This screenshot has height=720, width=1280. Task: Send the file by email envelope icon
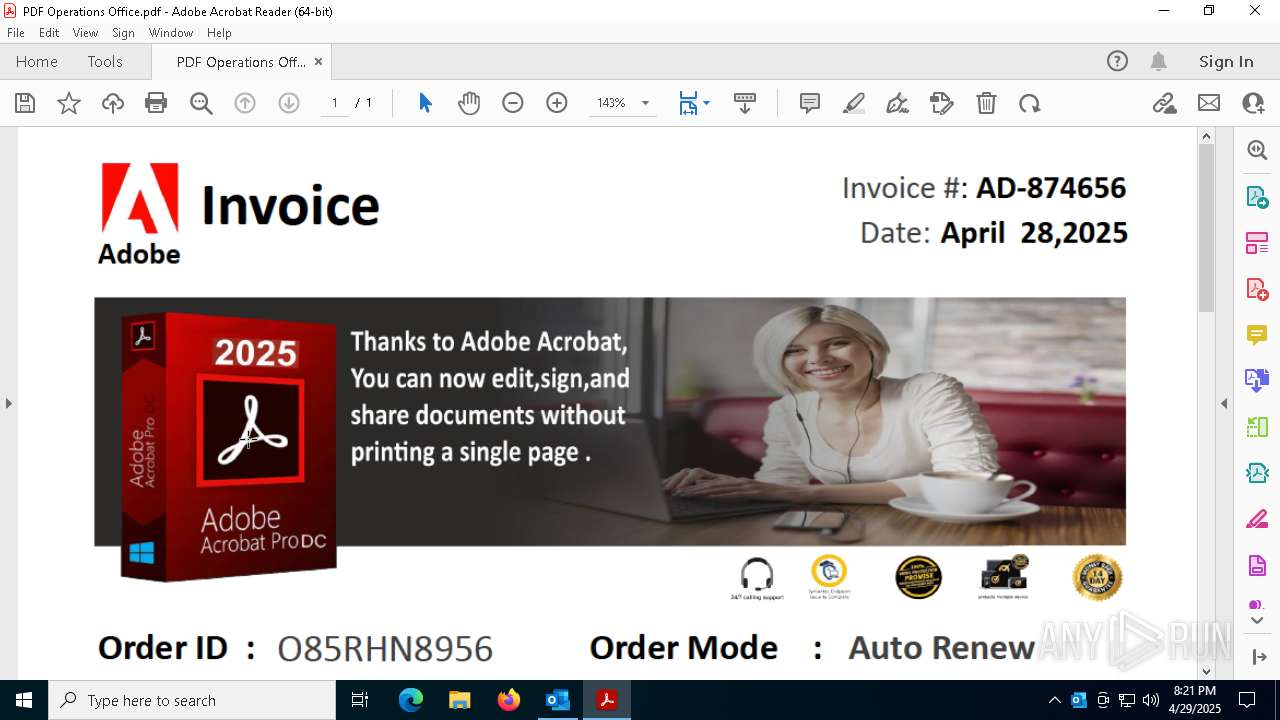coord(1209,103)
